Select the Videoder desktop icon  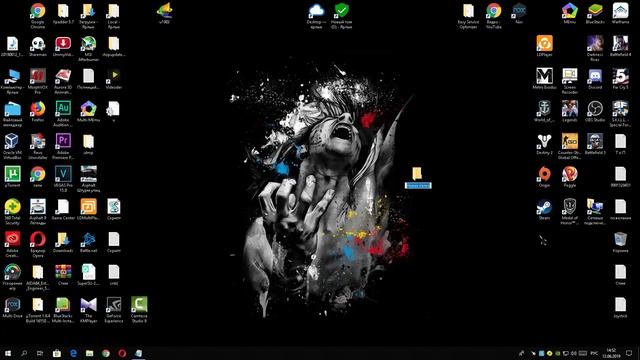tap(114, 79)
